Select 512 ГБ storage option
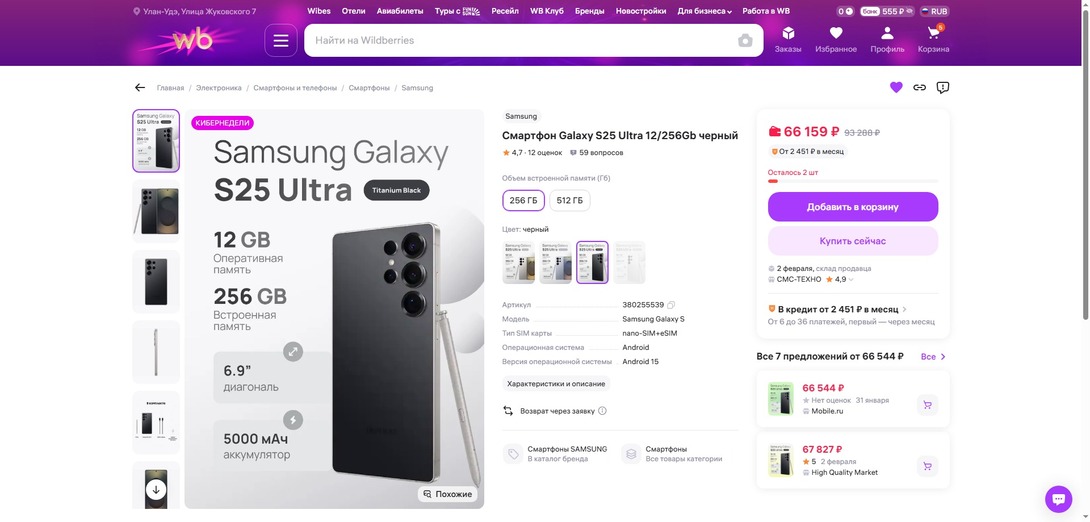This screenshot has height=522, width=1090. (x=569, y=201)
